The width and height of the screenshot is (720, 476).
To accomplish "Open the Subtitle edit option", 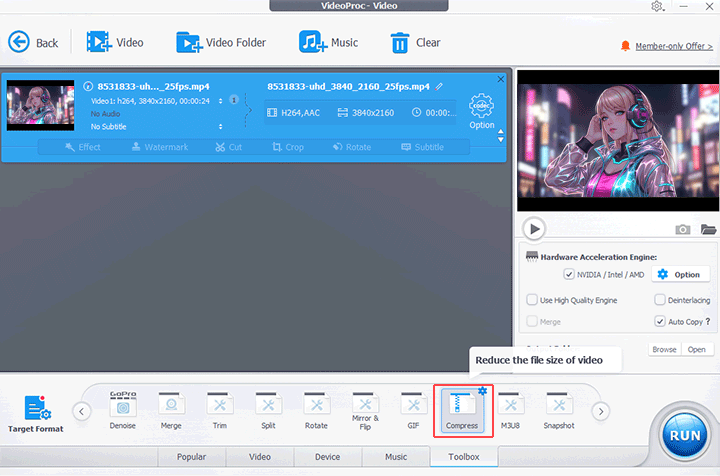I will pyautogui.click(x=422, y=147).
